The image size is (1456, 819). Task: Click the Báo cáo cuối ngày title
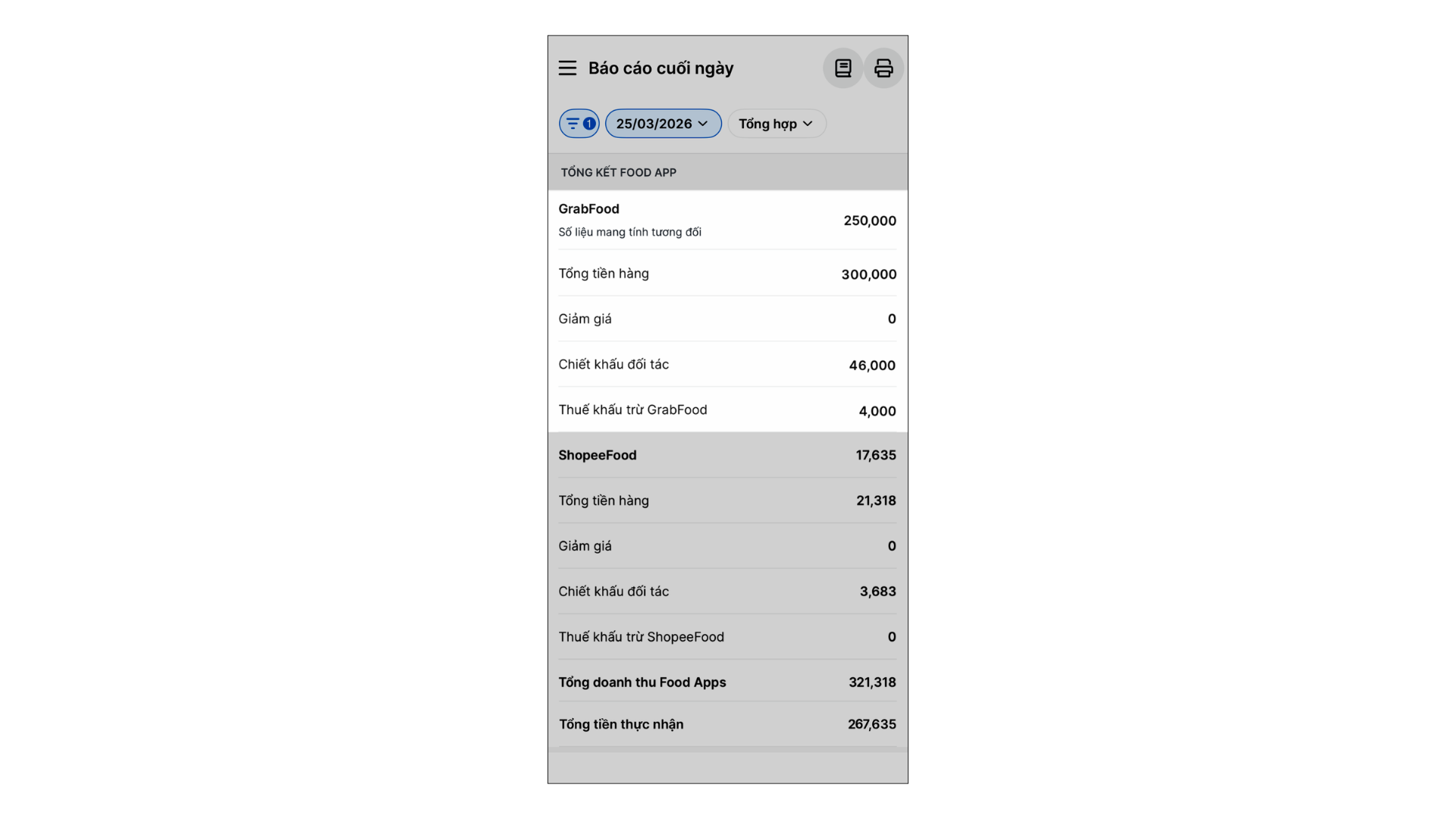[661, 68]
